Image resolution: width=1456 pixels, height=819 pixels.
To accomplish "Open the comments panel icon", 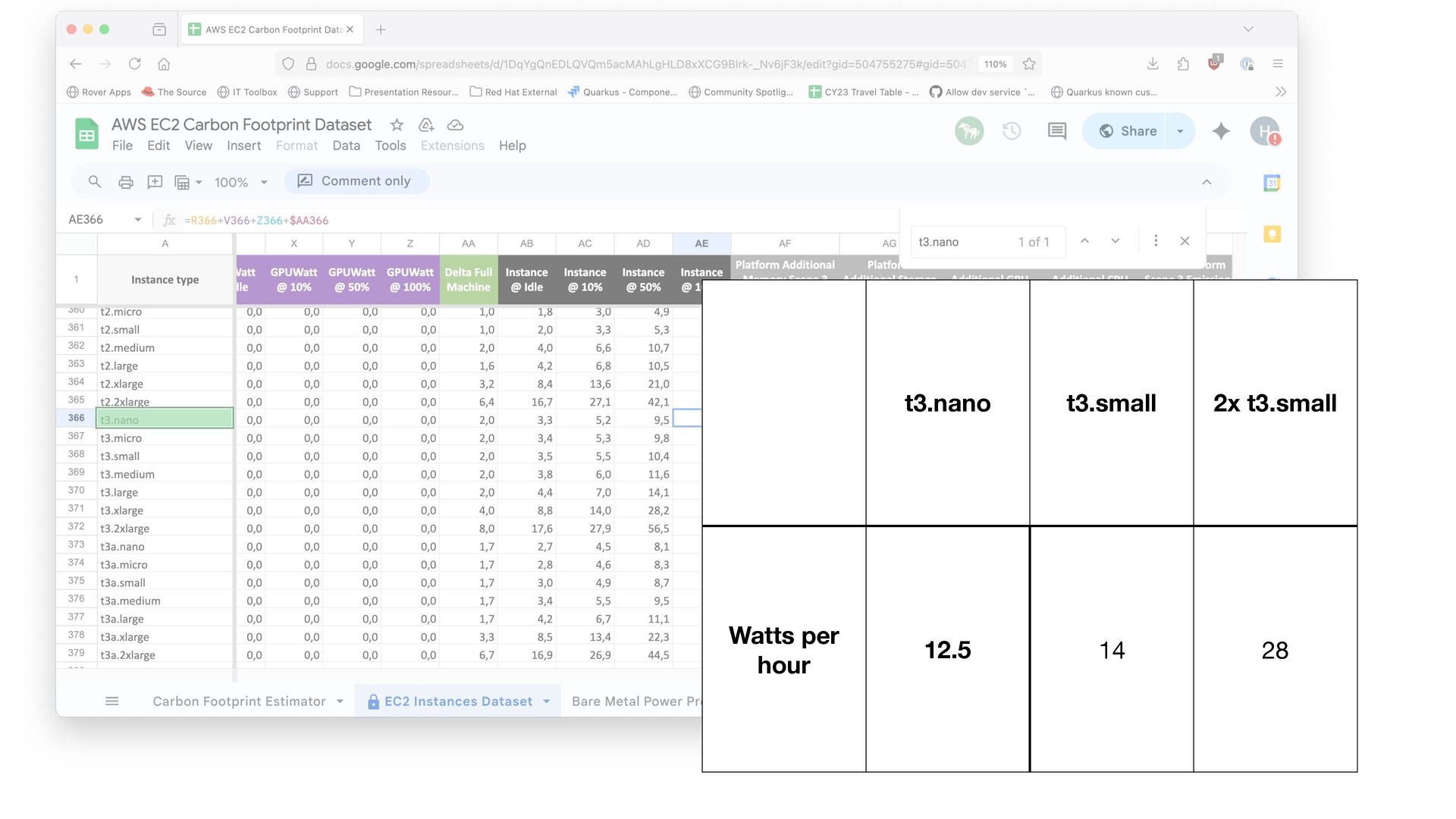I will 1056,131.
